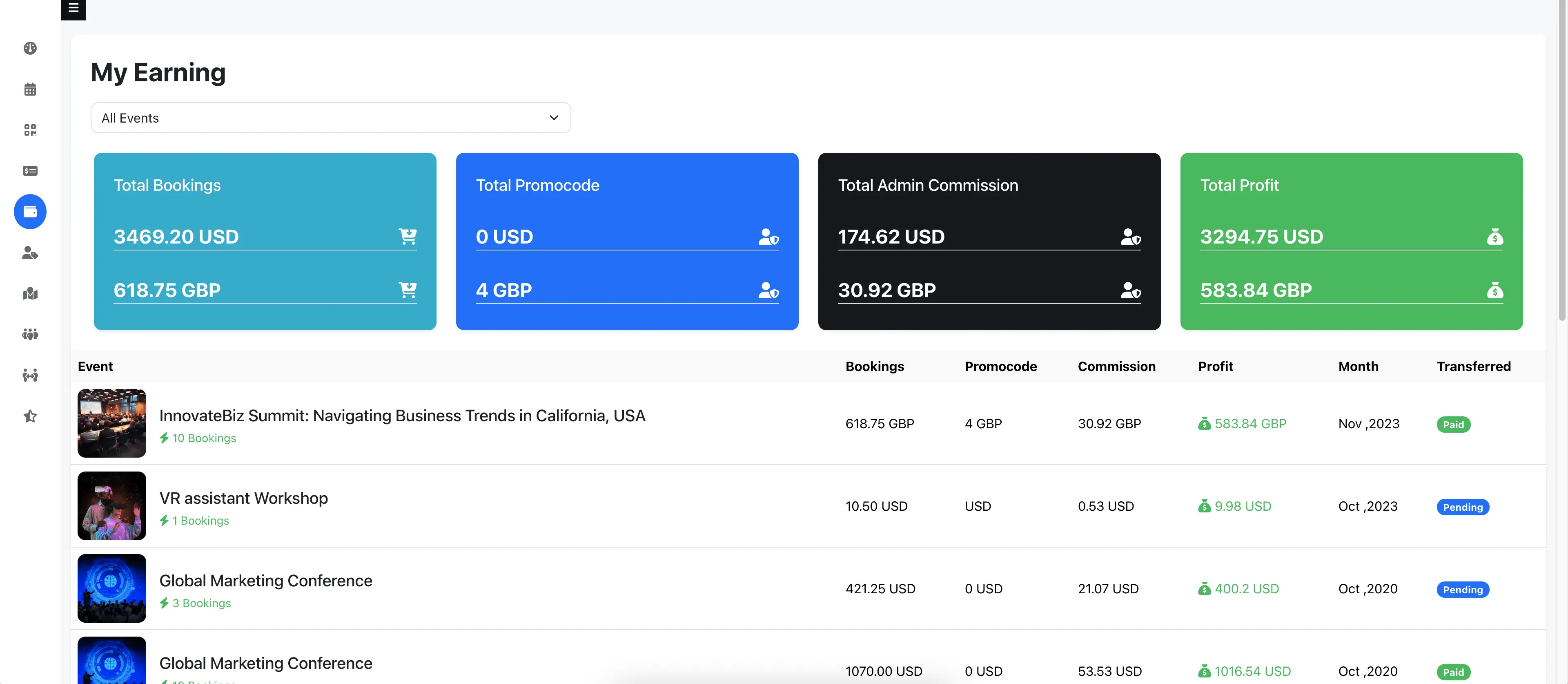Open the All Events dropdown
The width and height of the screenshot is (1568, 684).
(330, 118)
